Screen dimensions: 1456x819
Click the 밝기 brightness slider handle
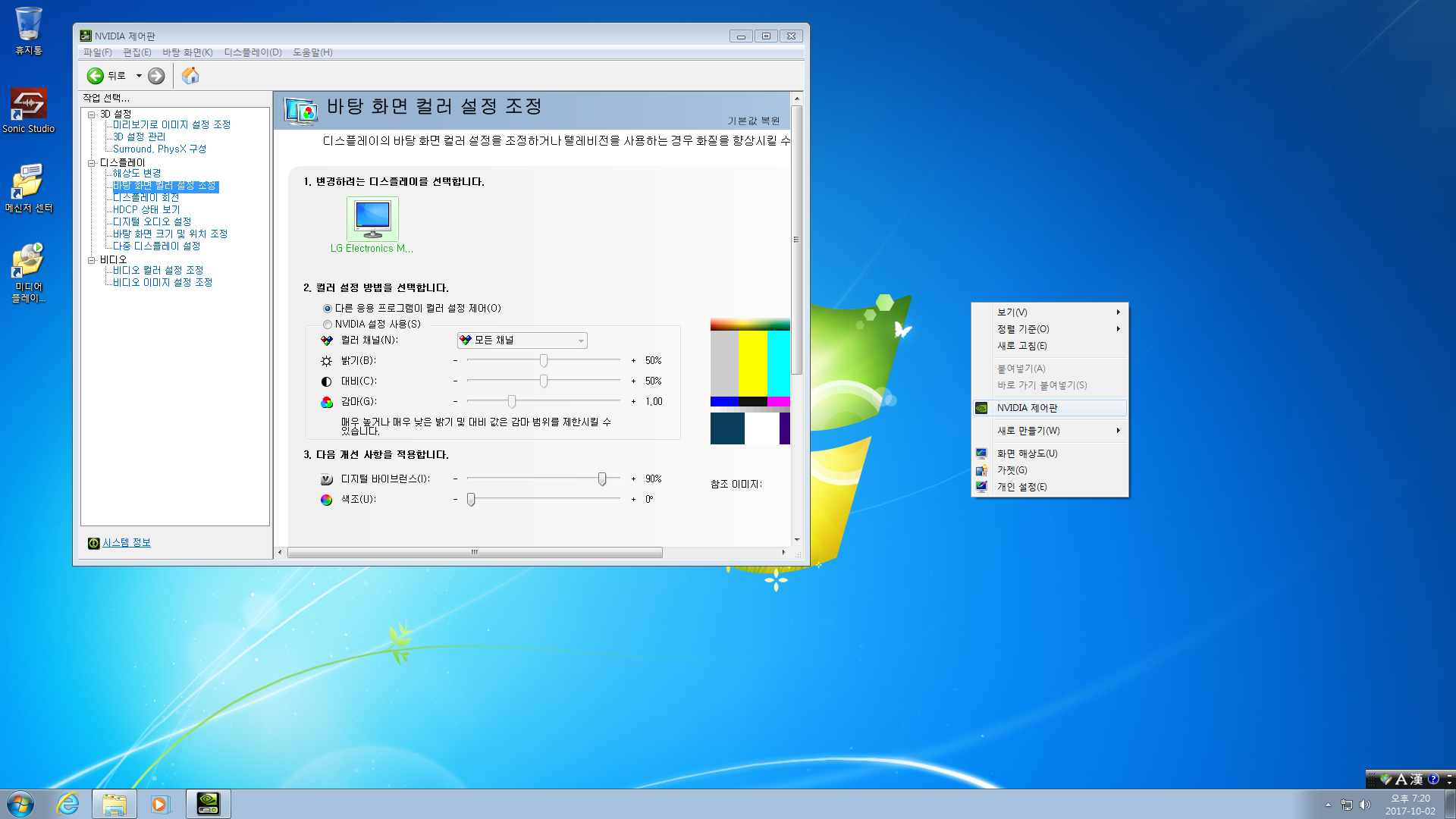(544, 361)
